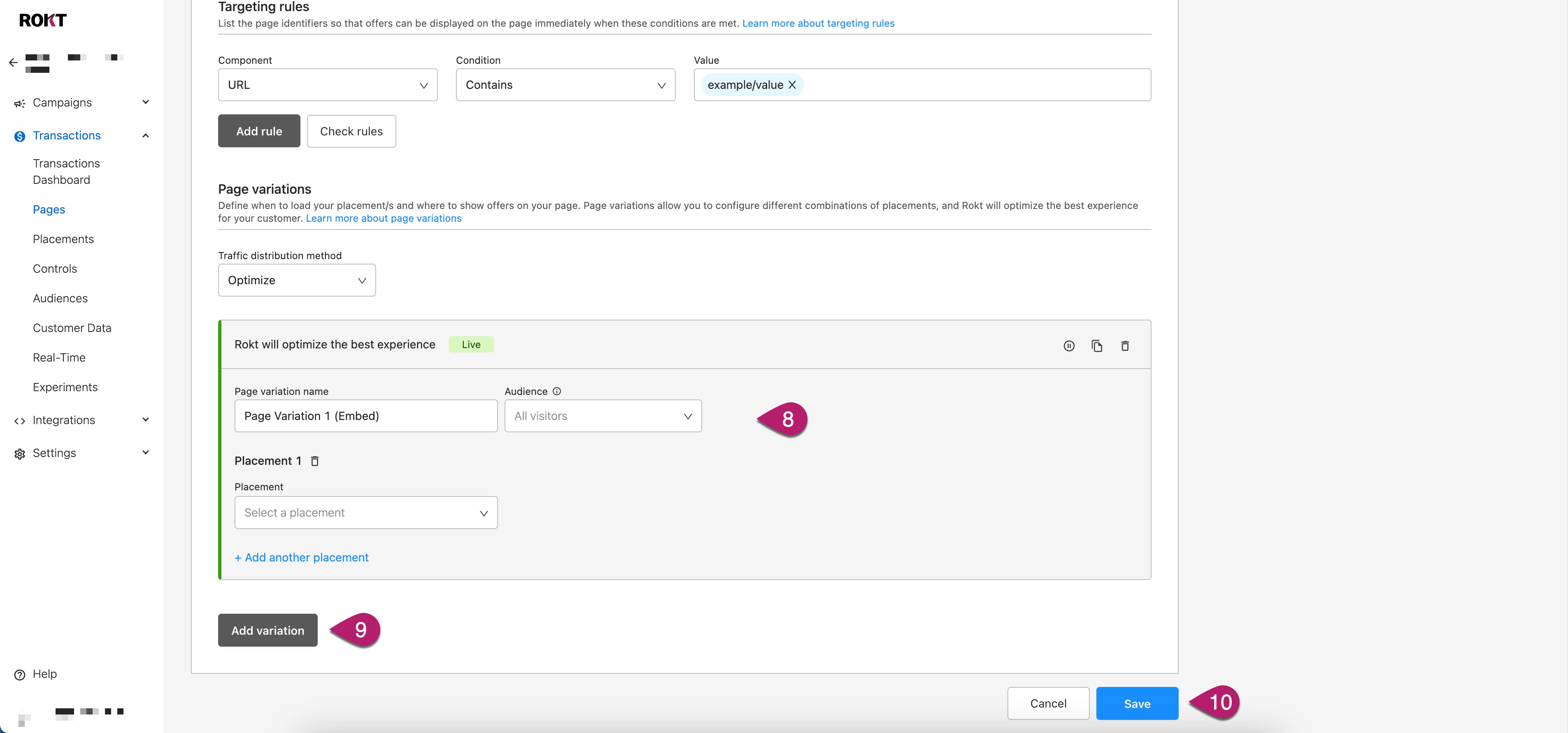Open the Component URL dropdown
The image size is (1568, 733).
(x=328, y=85)
